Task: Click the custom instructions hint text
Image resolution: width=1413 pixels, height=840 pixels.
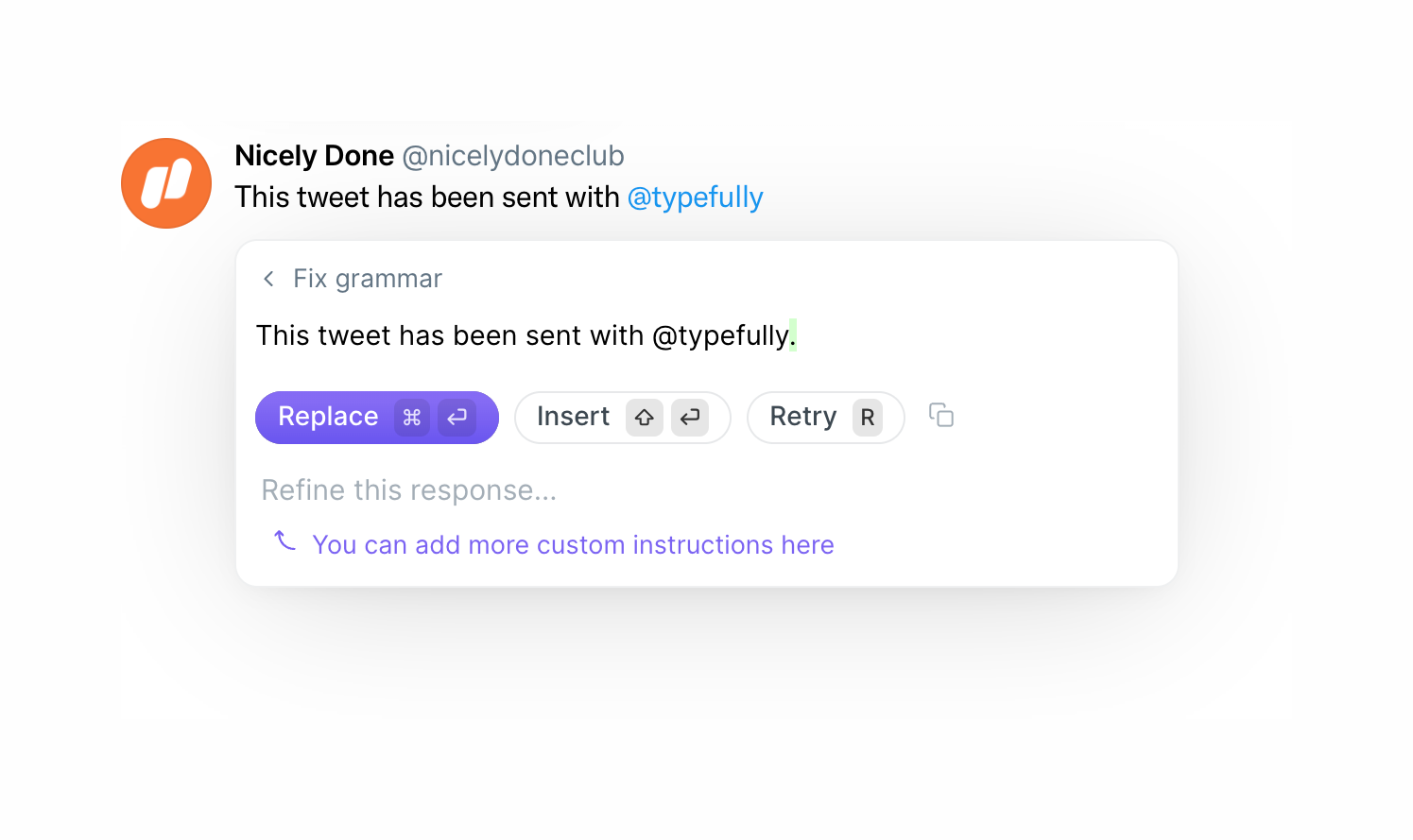Action: click(573, 545)
